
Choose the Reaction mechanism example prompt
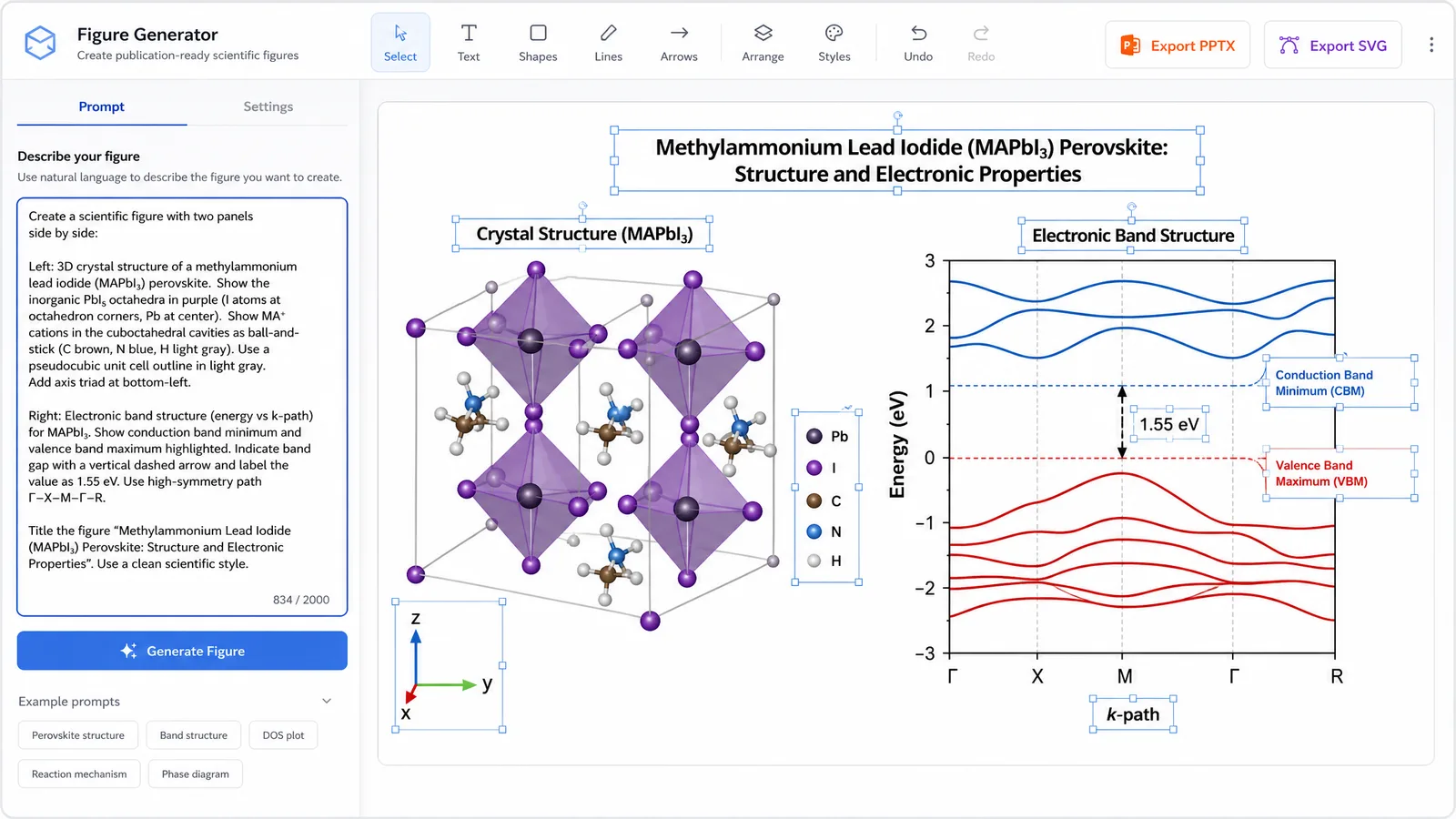click(x=79, y=774)
